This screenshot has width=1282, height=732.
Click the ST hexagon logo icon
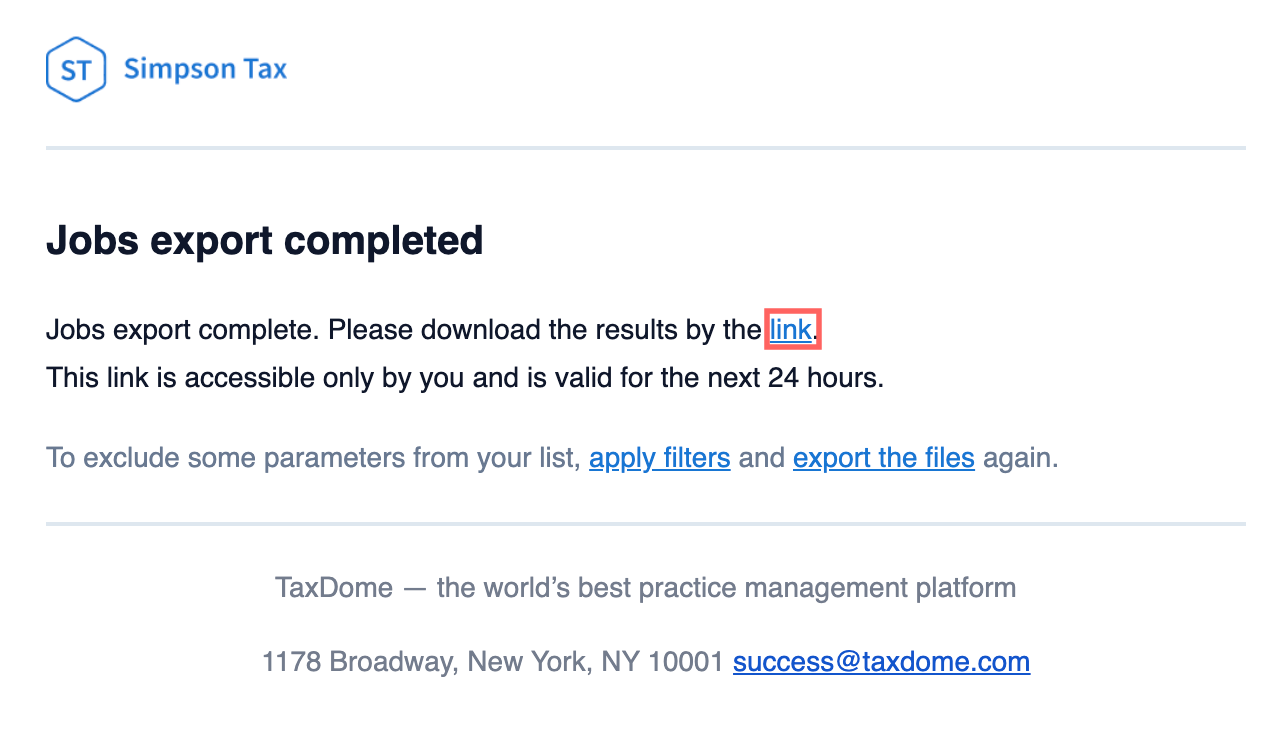pos(76,70)
